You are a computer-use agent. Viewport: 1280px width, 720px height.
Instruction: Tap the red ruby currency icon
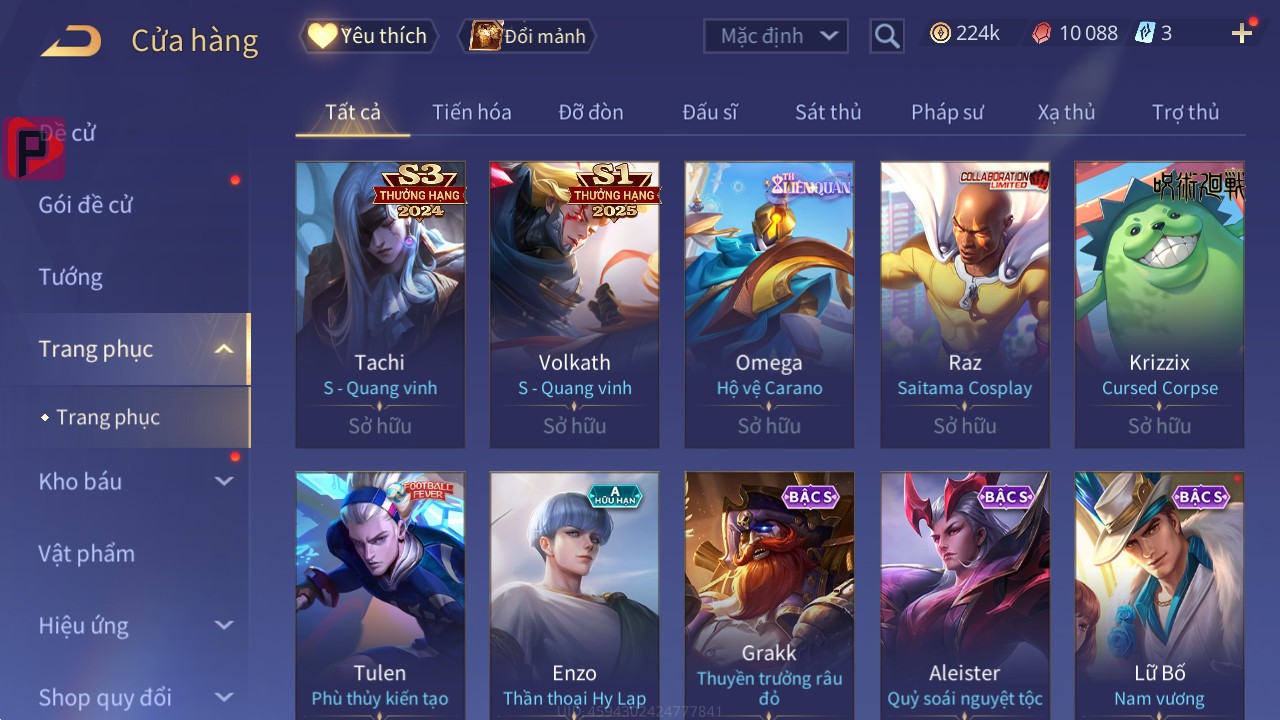tap(1042, 33)
